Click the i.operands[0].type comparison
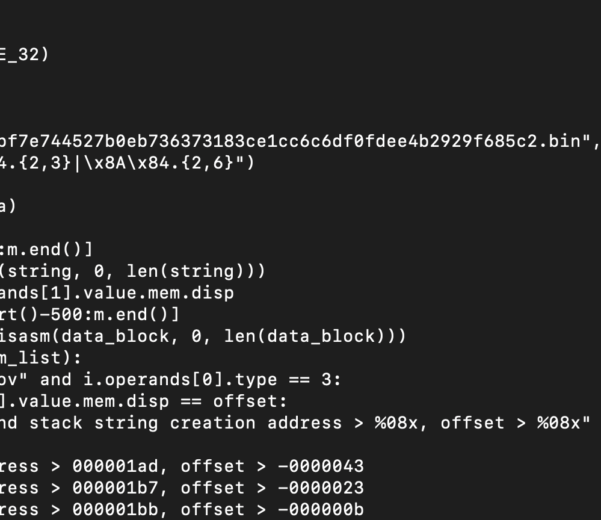The image size is (601, 520). (180, 380)
